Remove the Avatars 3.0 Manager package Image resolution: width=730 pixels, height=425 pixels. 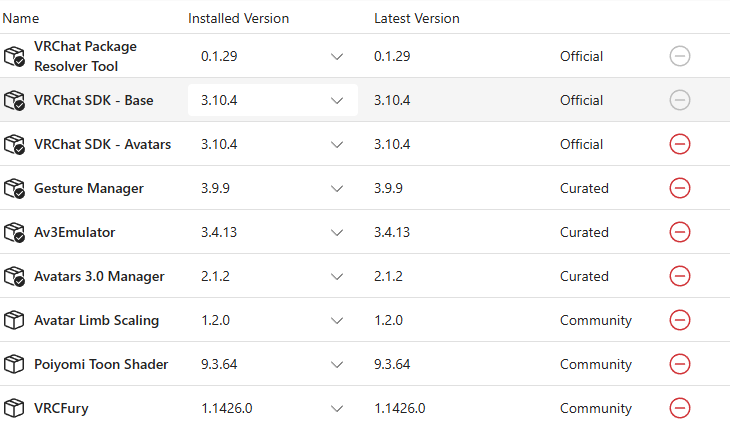pyautogui.click(x=680, y=276)
